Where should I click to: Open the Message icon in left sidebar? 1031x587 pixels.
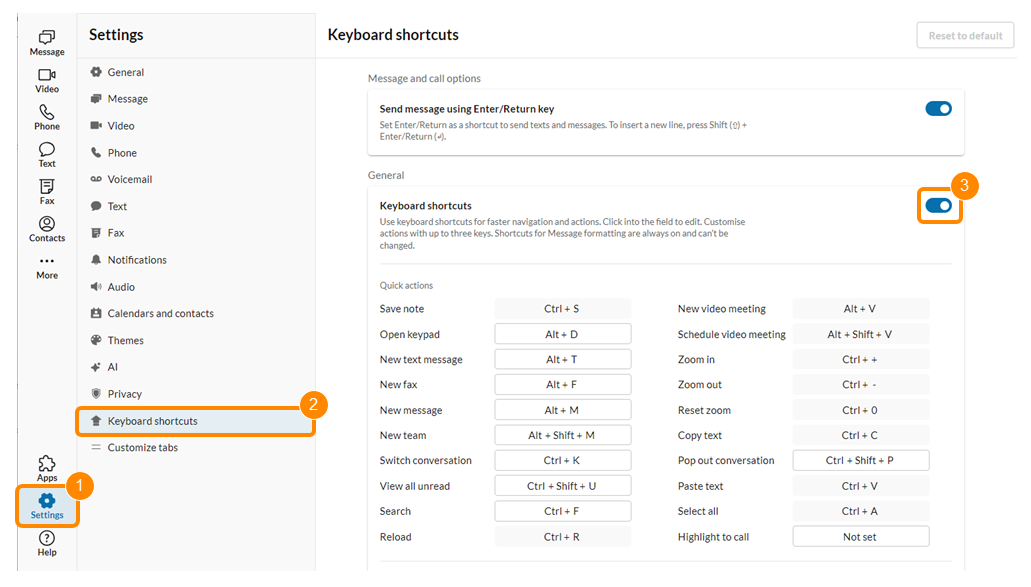(47, 42)
